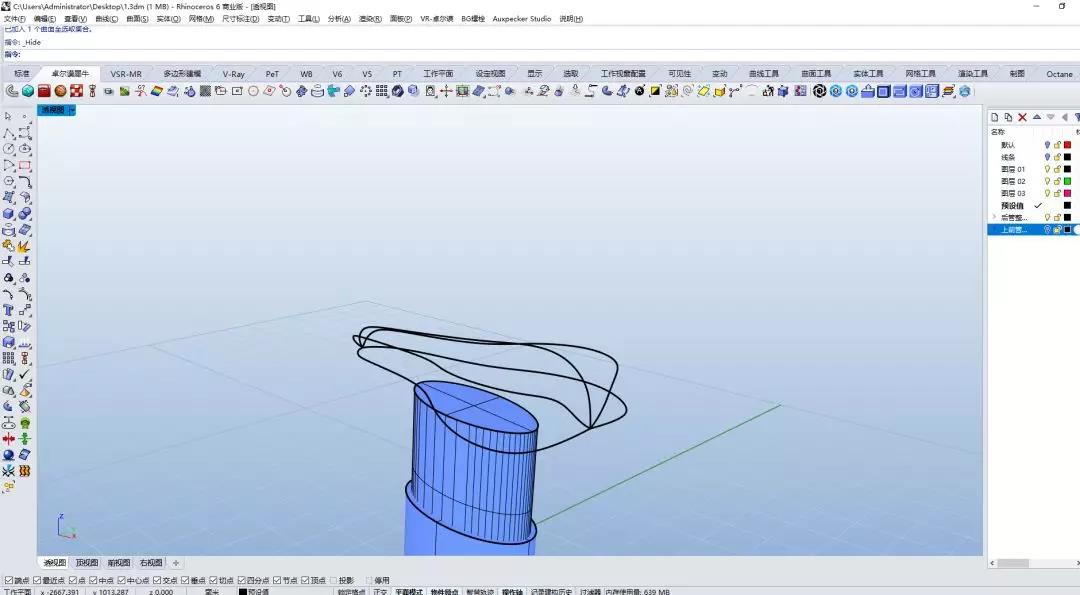The width and height of the screenshot is (1080, 595).
Task: Select the text T tool in left sidebar
Action: pyautogui.click(x=8, y=310)
